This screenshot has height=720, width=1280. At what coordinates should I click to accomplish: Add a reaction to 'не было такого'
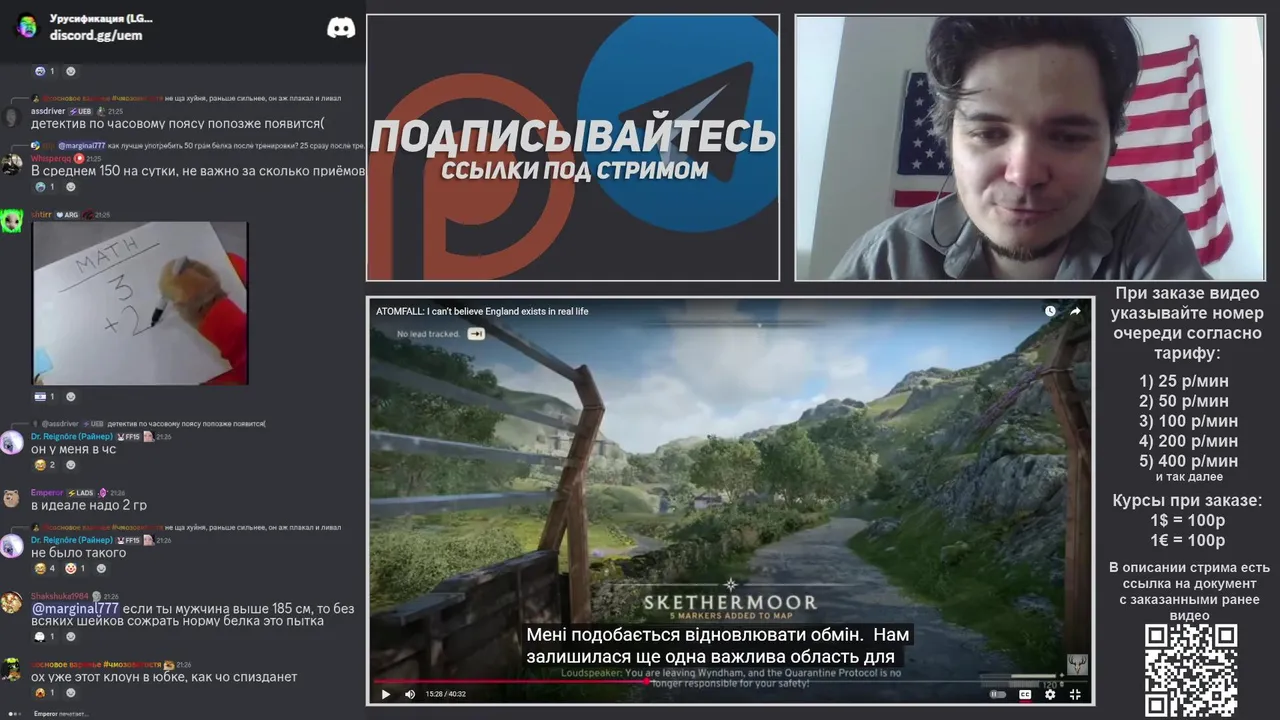pos(101,568)
